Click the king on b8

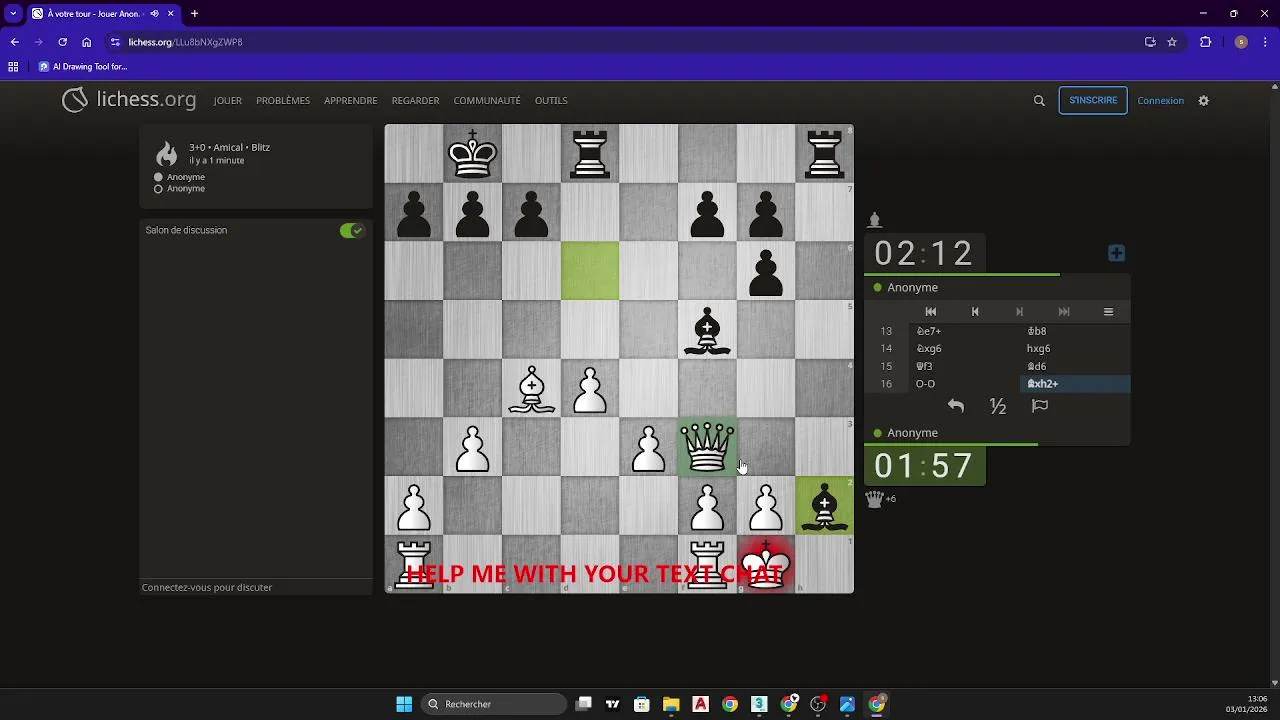tap(473, 154)
